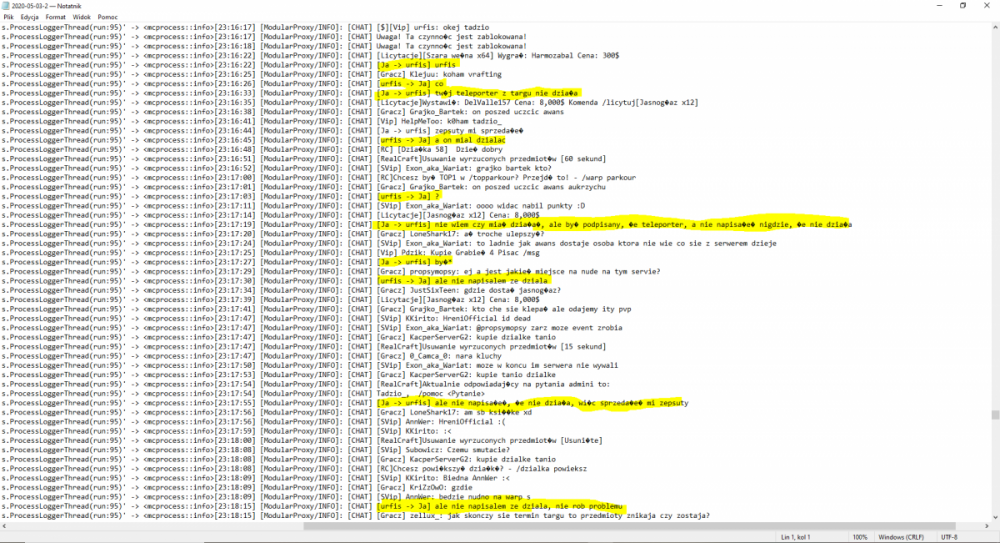Click the vertical scrollbar down arrow
Image resolution: width=1000 pixels, height=543 pixels.
click(x=994, y=517)
